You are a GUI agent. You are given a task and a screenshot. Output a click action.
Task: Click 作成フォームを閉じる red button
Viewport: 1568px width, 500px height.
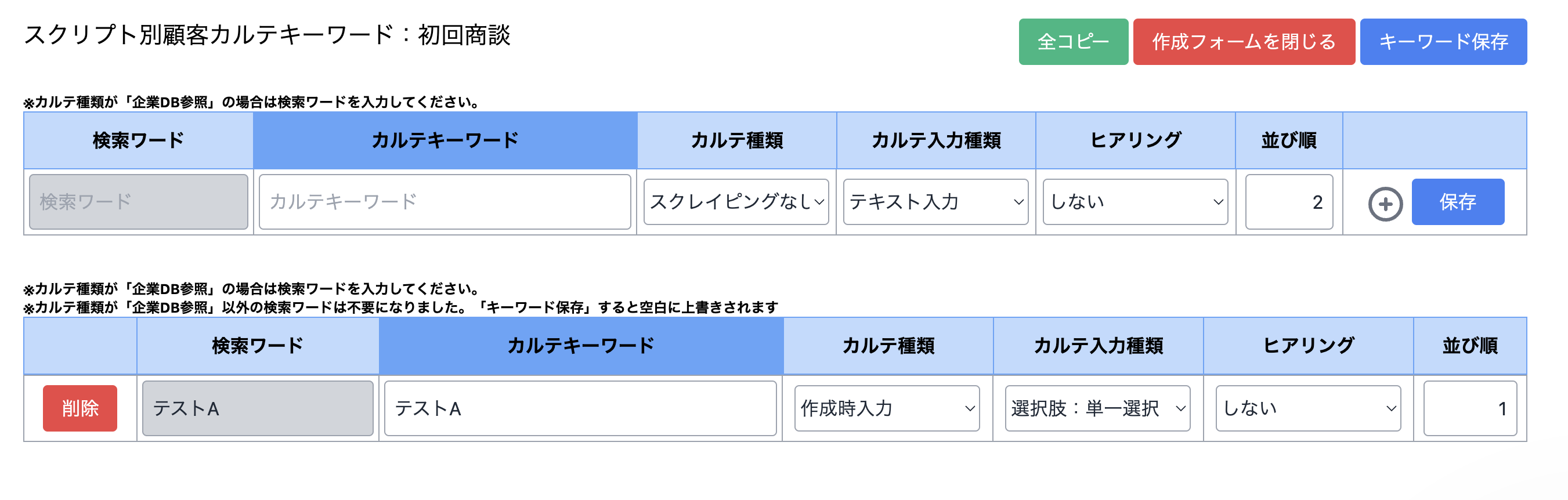pyautogui.click(x=1244, y=41)
